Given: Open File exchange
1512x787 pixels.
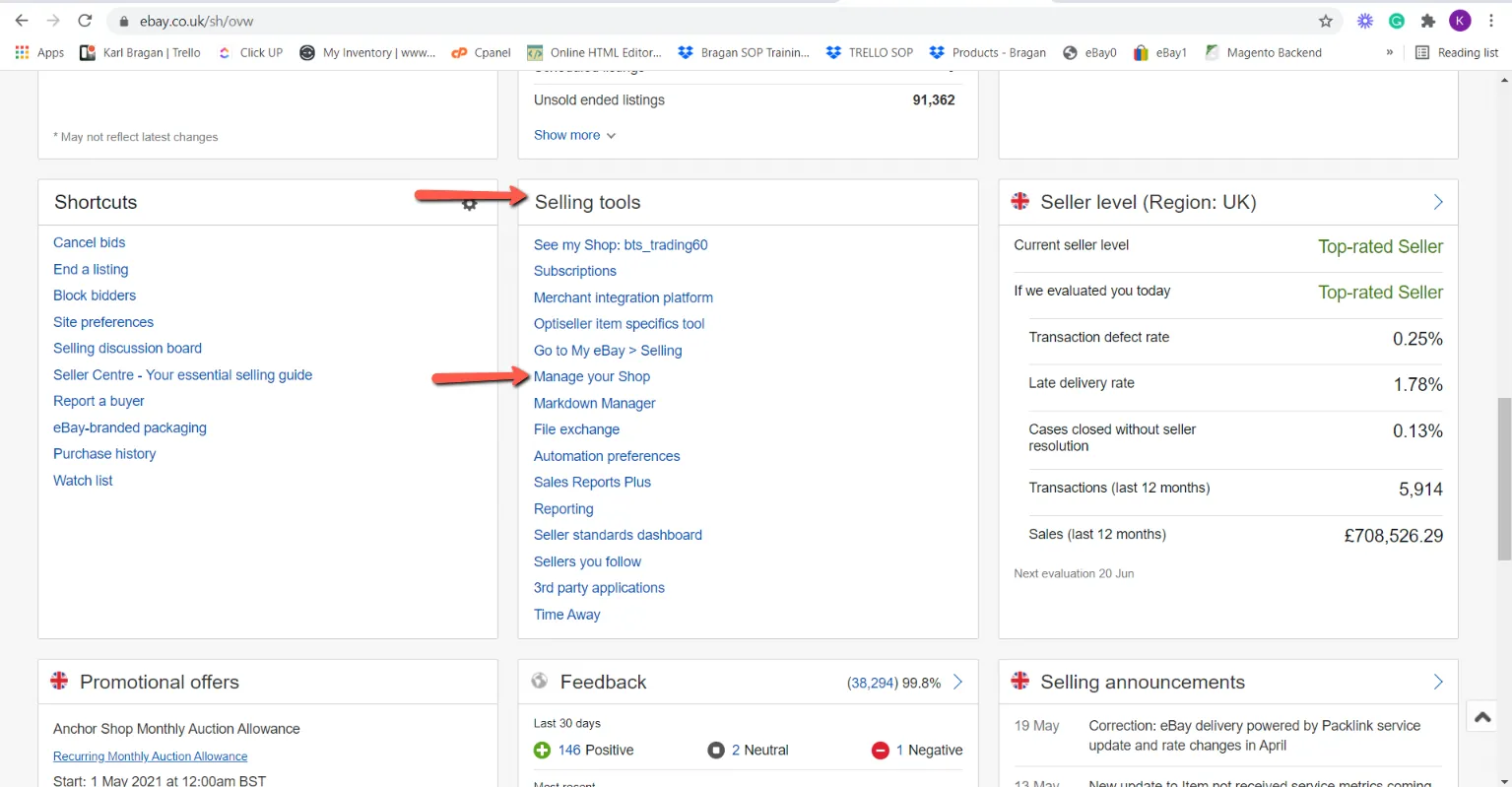Looking at the screenshot, I should pos(576,429).
